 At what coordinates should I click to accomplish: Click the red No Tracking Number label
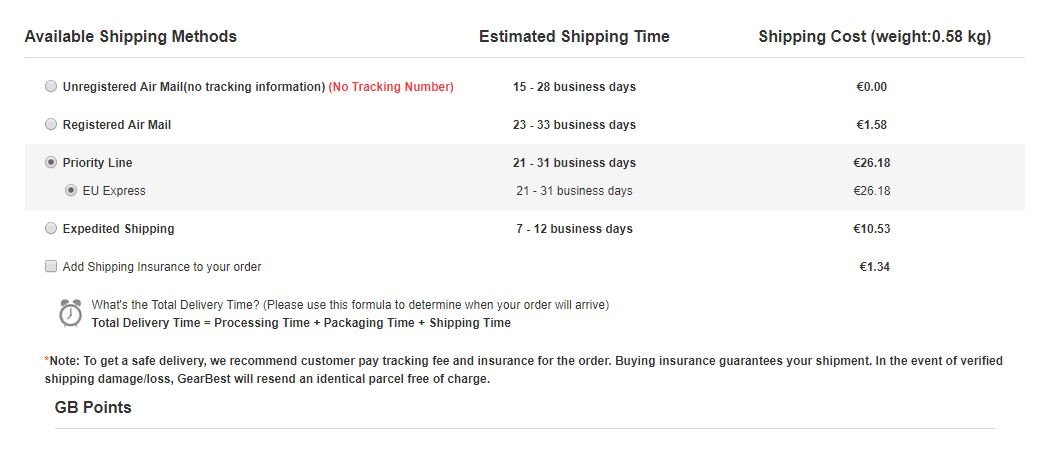[391, 87]
